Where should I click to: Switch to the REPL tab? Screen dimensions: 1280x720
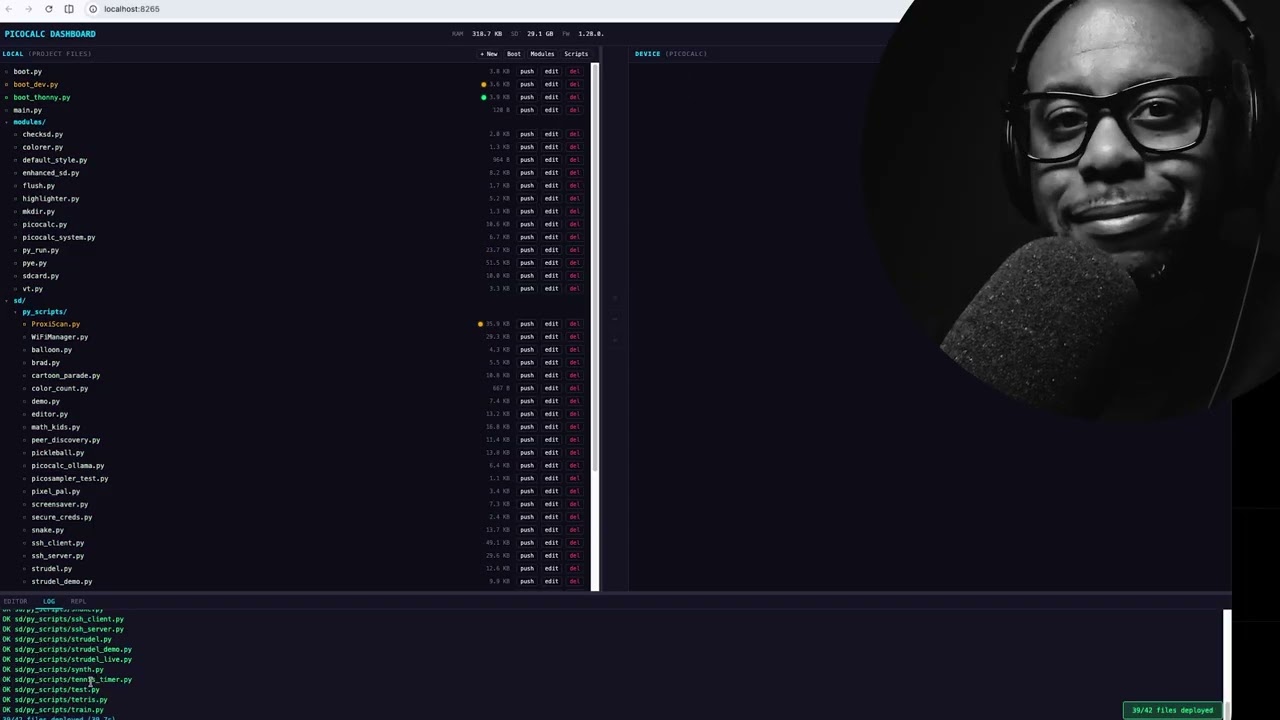[x=78, y=601]
